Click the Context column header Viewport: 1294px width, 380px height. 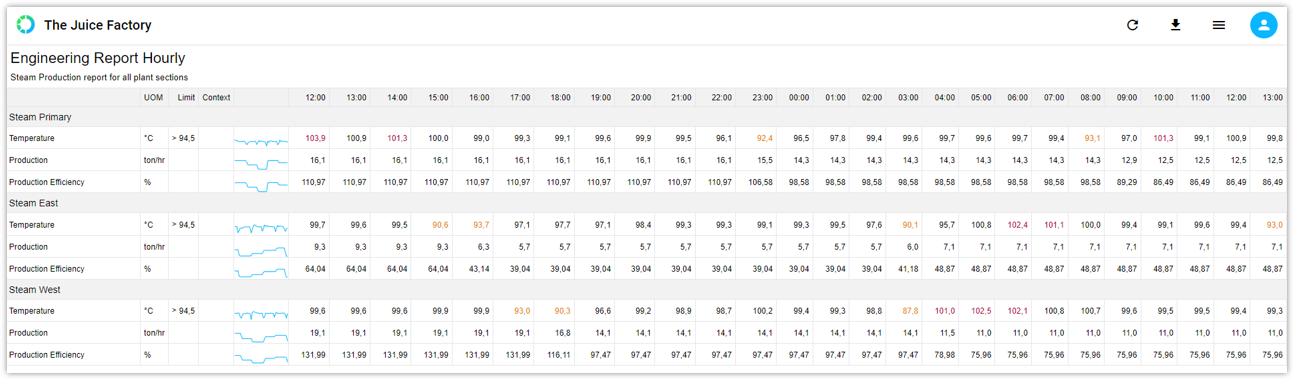pos(216,97)
